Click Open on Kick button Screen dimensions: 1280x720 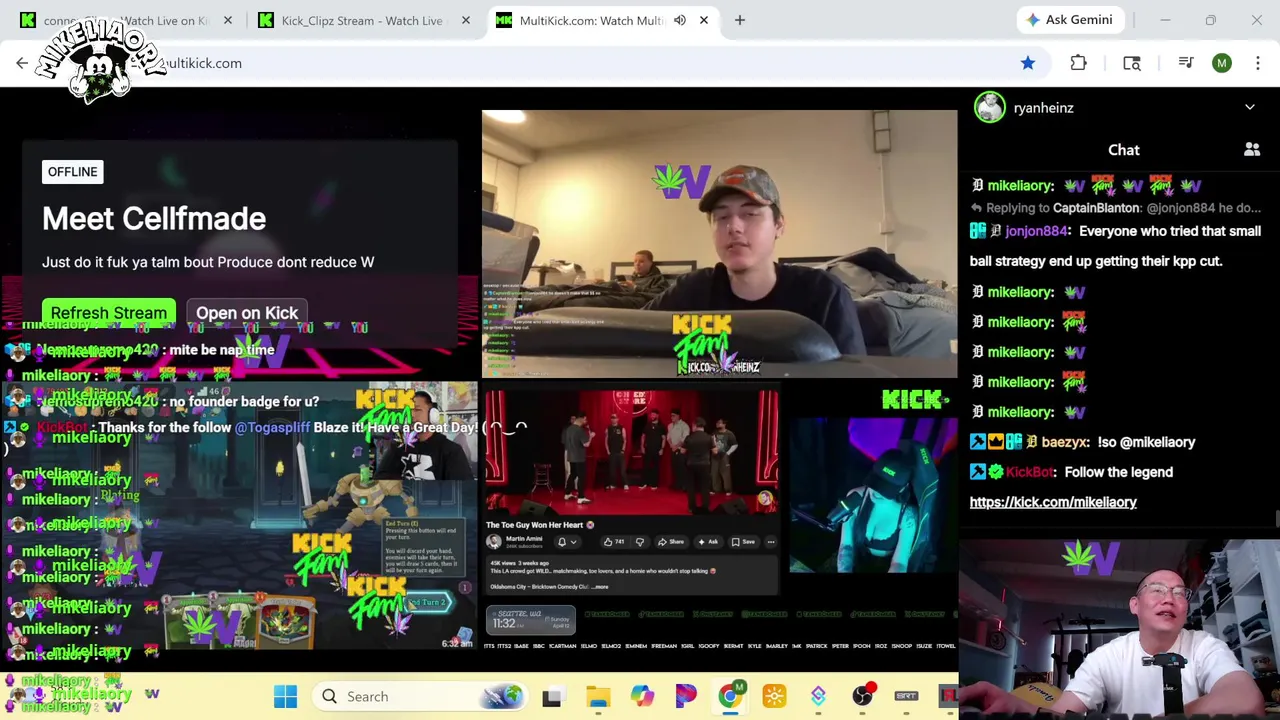tap(247, 313)
